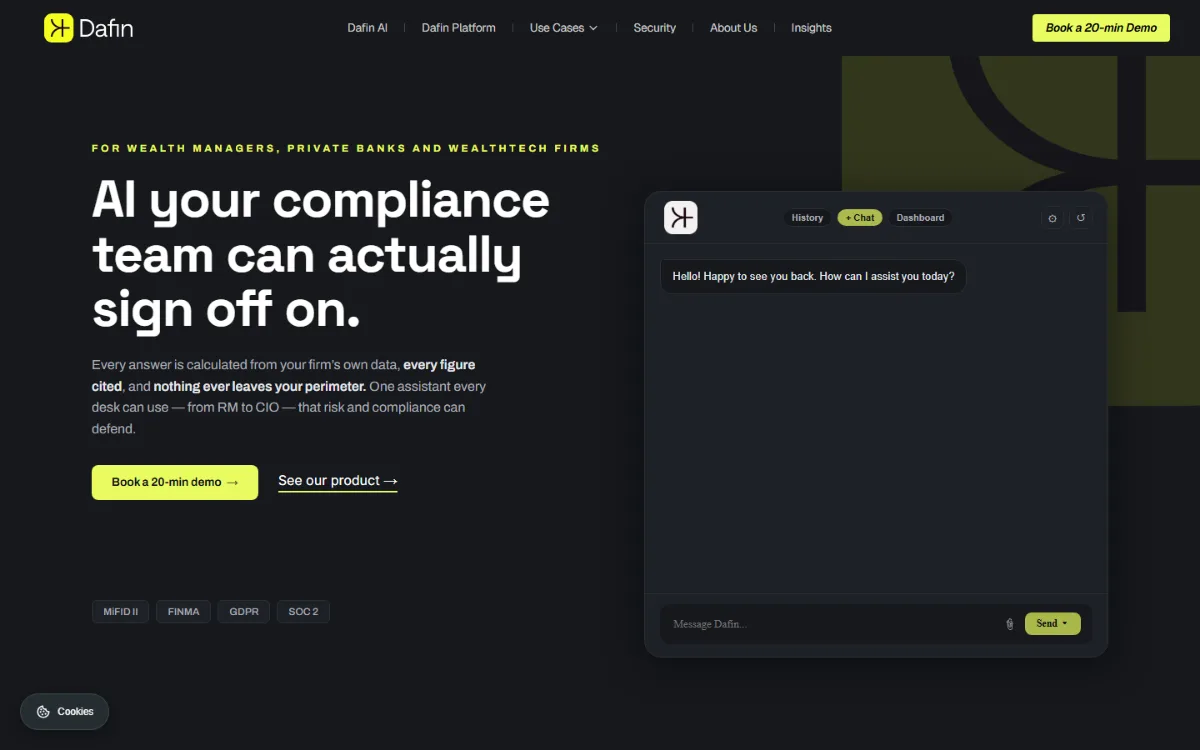Click the Send button in the chat widget
The width and height of the screenshot is (1200, 750).
click(x=1052, y=624)
